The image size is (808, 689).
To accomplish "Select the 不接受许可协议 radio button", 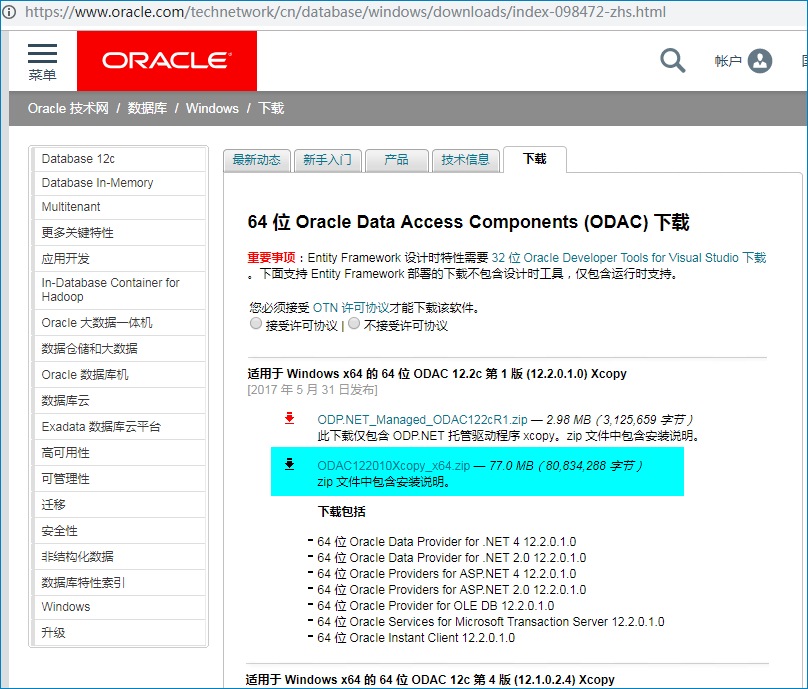I will pyautogui.click(x=354, y=324).
